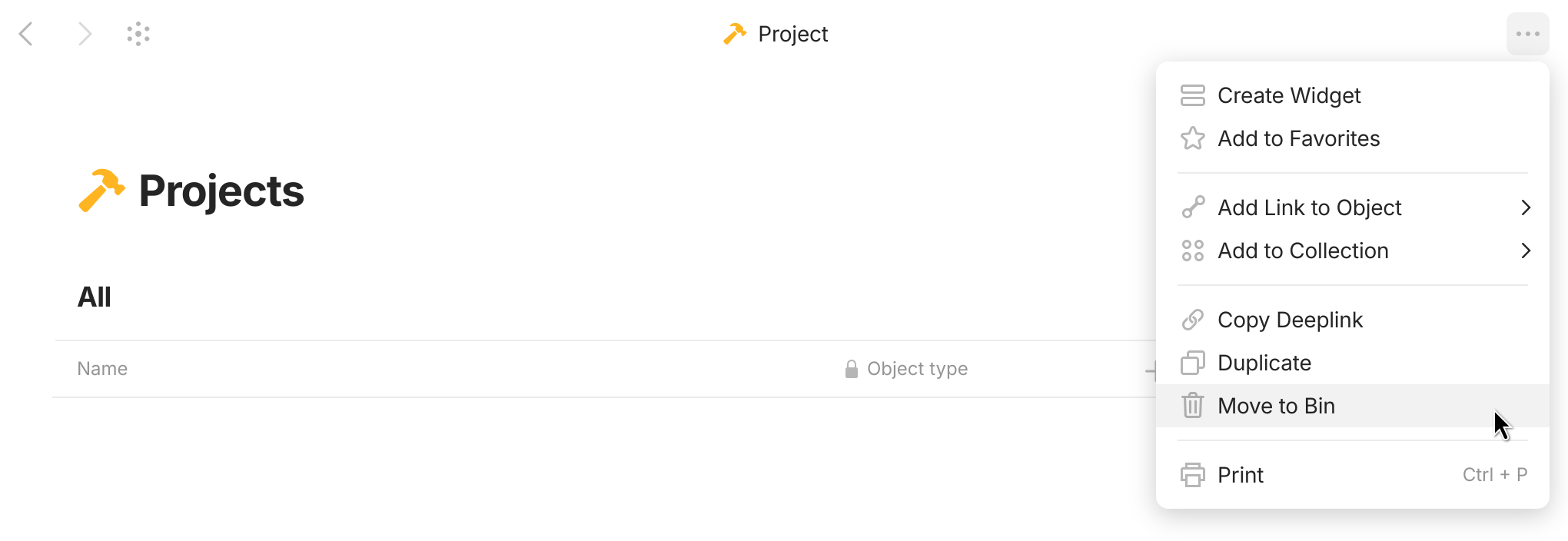Click the All view heading
The image size is (1568, 541).
point(95,297)
